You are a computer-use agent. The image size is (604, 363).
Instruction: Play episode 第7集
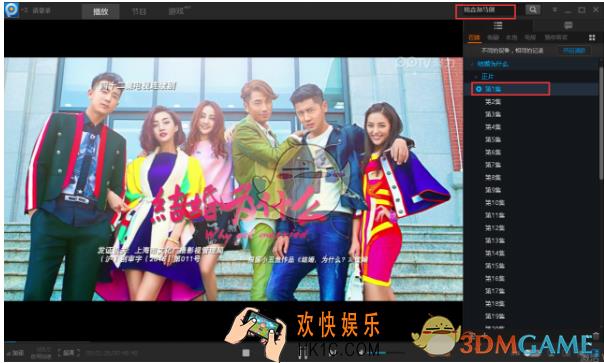click(x=493, y=165)
